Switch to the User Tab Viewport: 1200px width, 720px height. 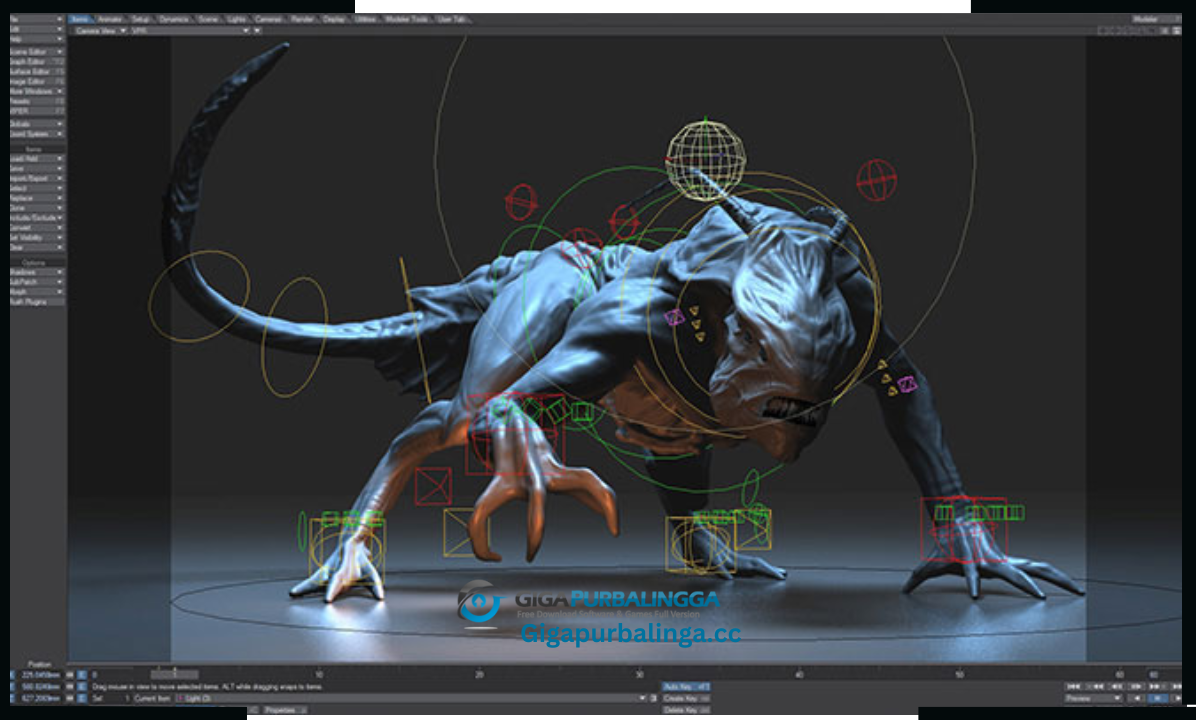click(453, 19)
